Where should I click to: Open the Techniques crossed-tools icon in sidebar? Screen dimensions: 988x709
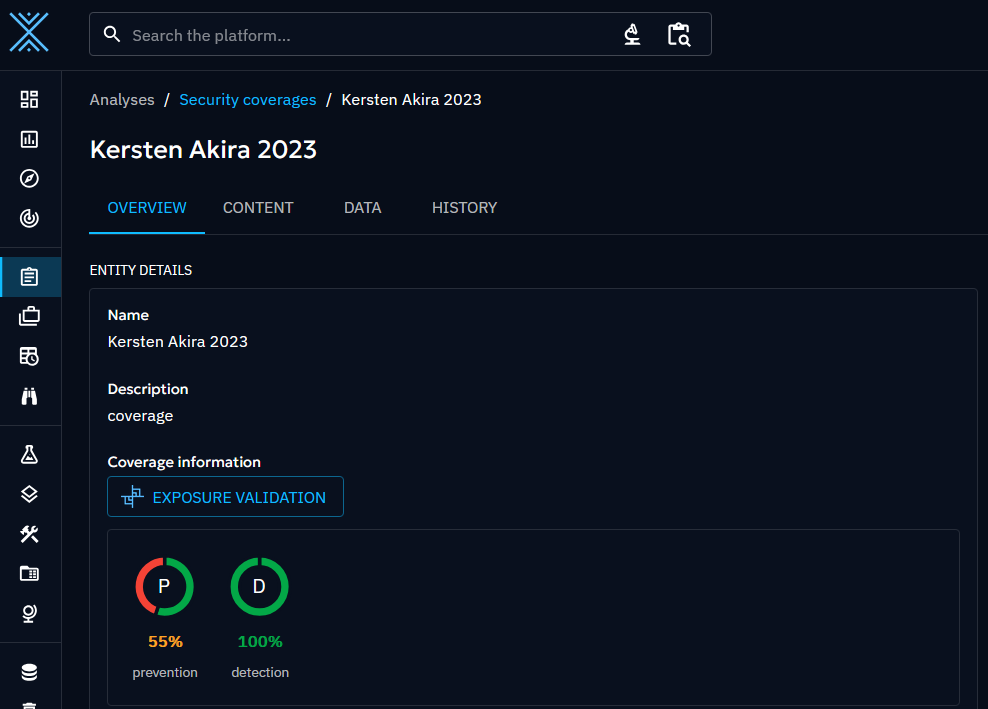(x=29, y=534)
